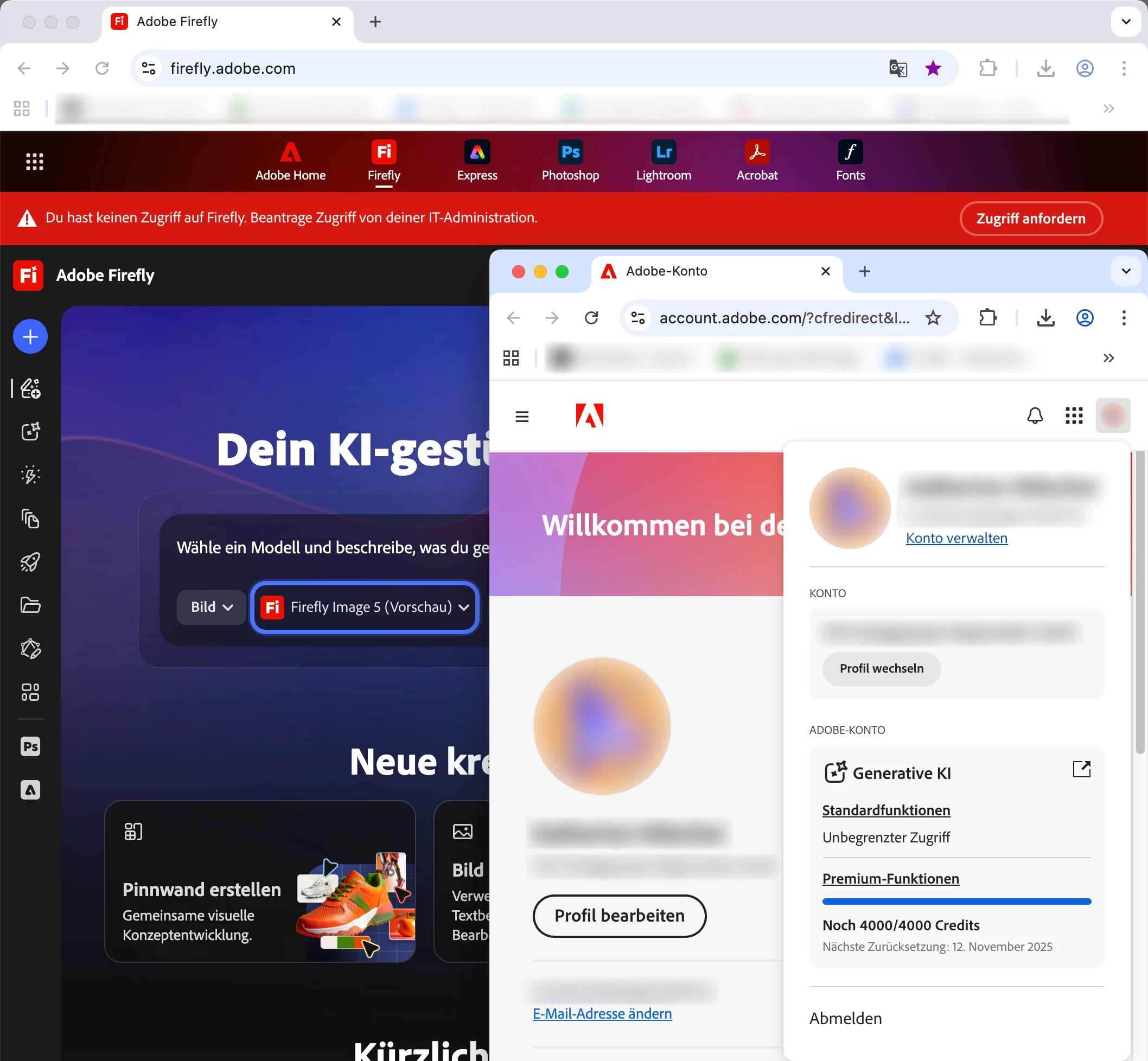1148x1061 pixels.
Task: Open the notifications bell in Adobe account
Action: tap(1034, 416)
